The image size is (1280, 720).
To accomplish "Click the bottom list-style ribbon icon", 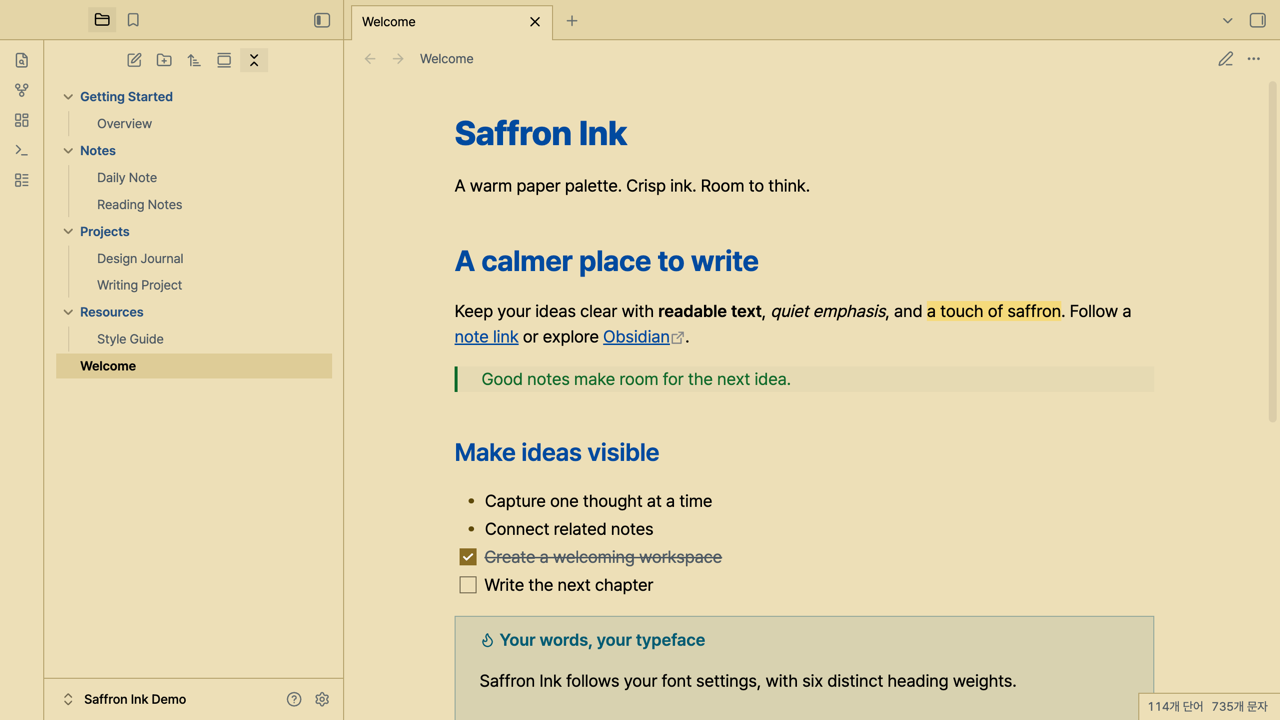I will pos(22,180).
